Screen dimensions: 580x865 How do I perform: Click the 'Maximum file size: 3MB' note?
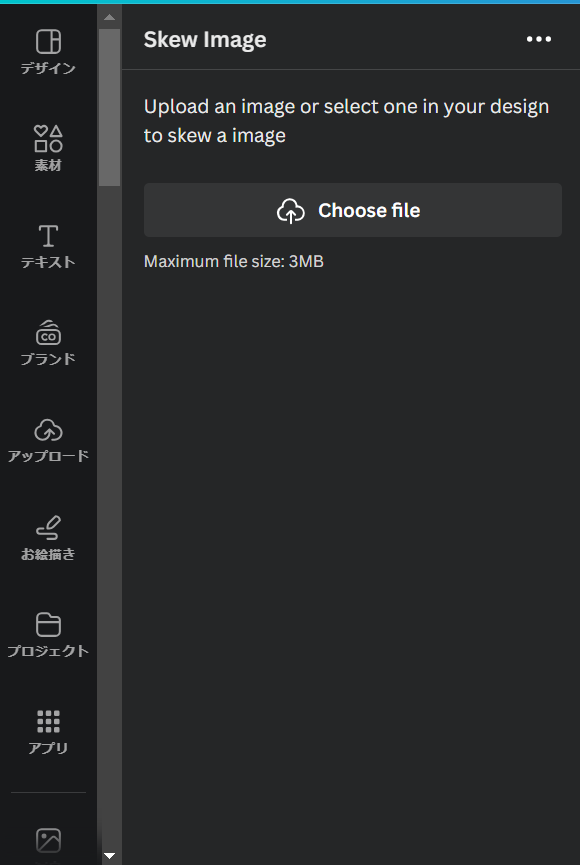(x=233, y=261)
